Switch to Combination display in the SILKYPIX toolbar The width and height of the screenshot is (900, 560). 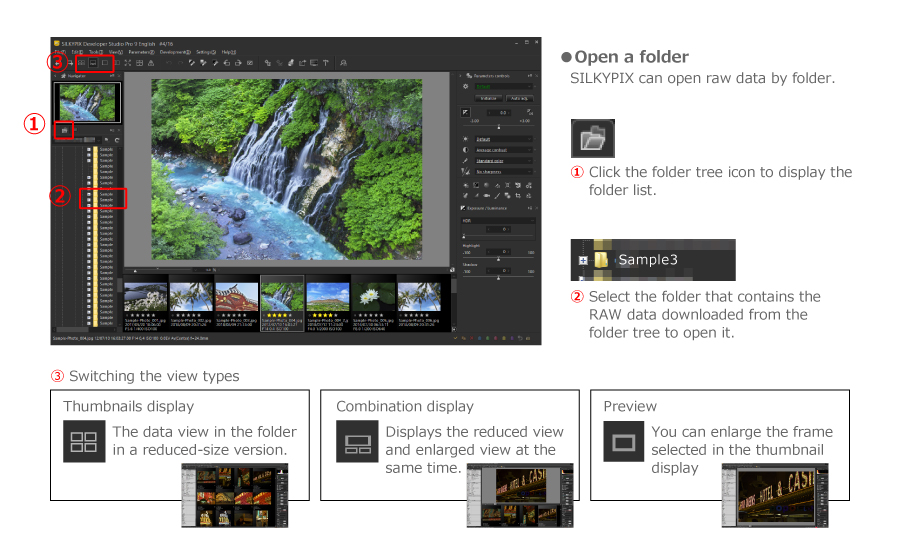[94, 63]
